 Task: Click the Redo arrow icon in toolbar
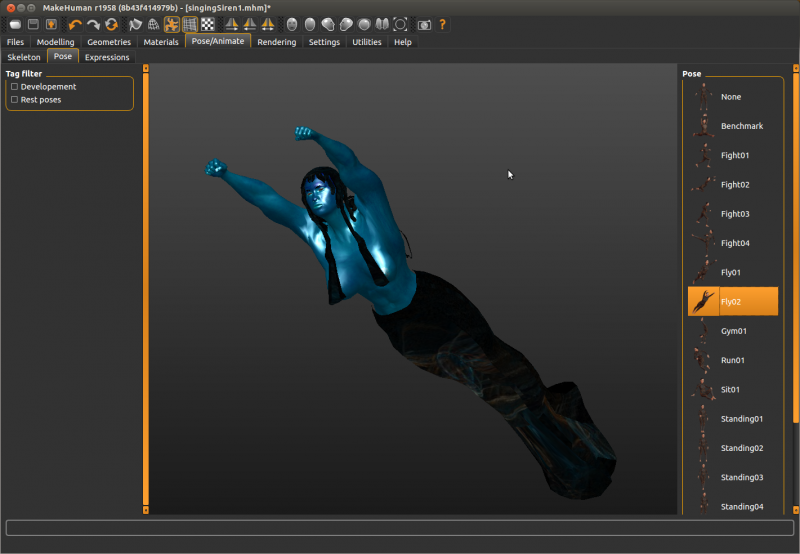[x=93, y=24]
